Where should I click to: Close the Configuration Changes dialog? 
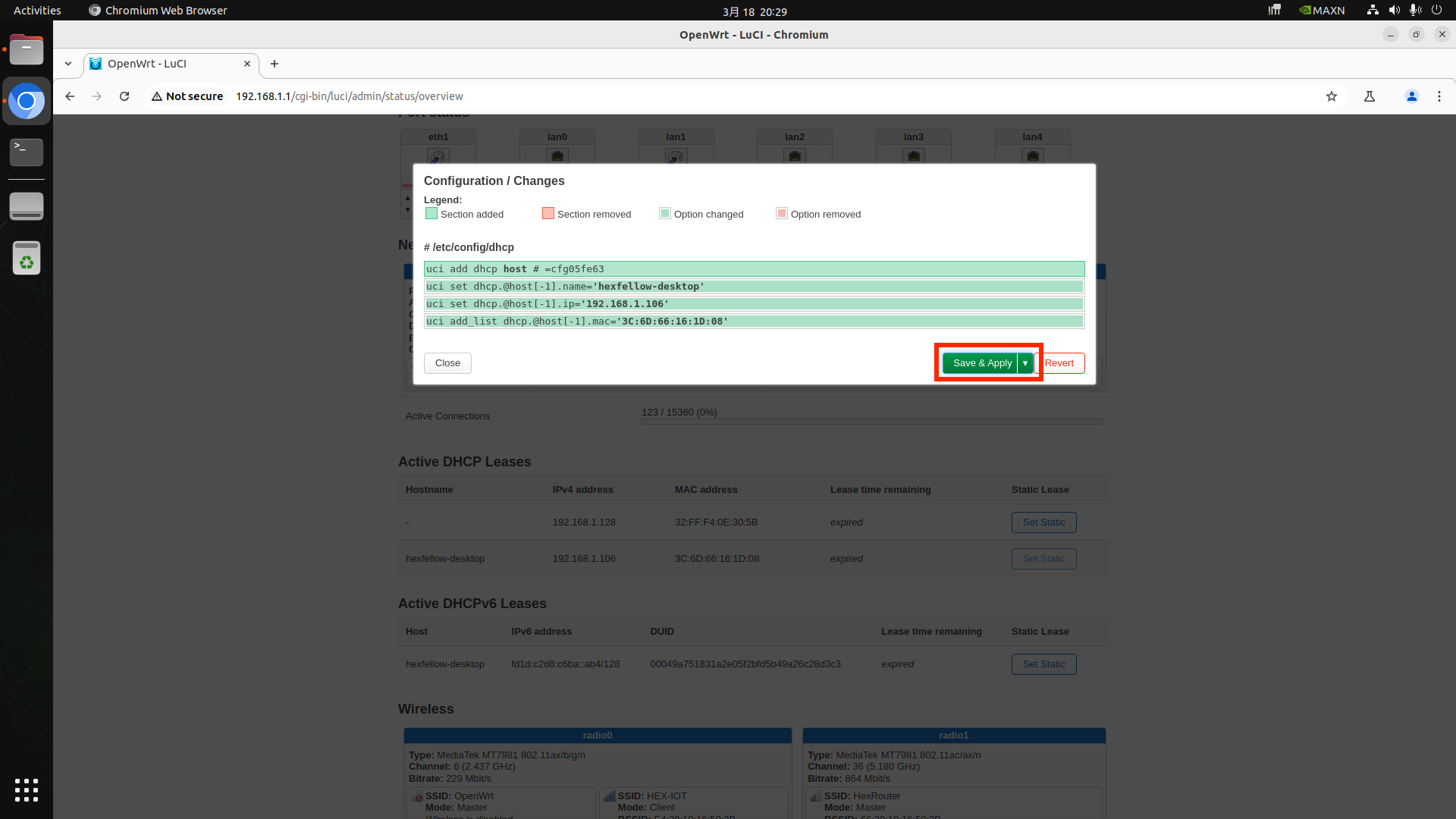coord(447,363)
